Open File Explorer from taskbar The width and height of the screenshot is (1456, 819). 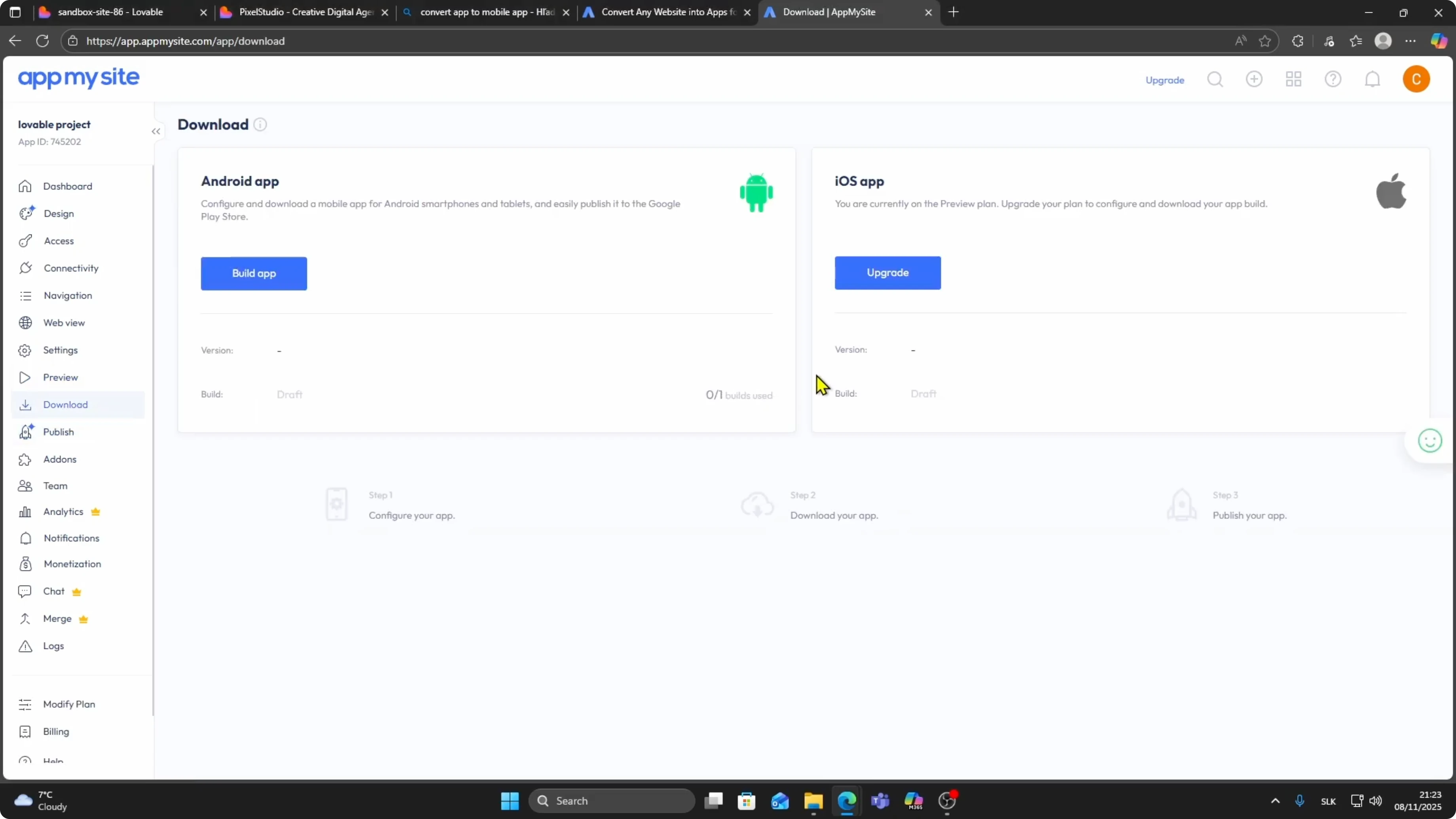[813, 801]
